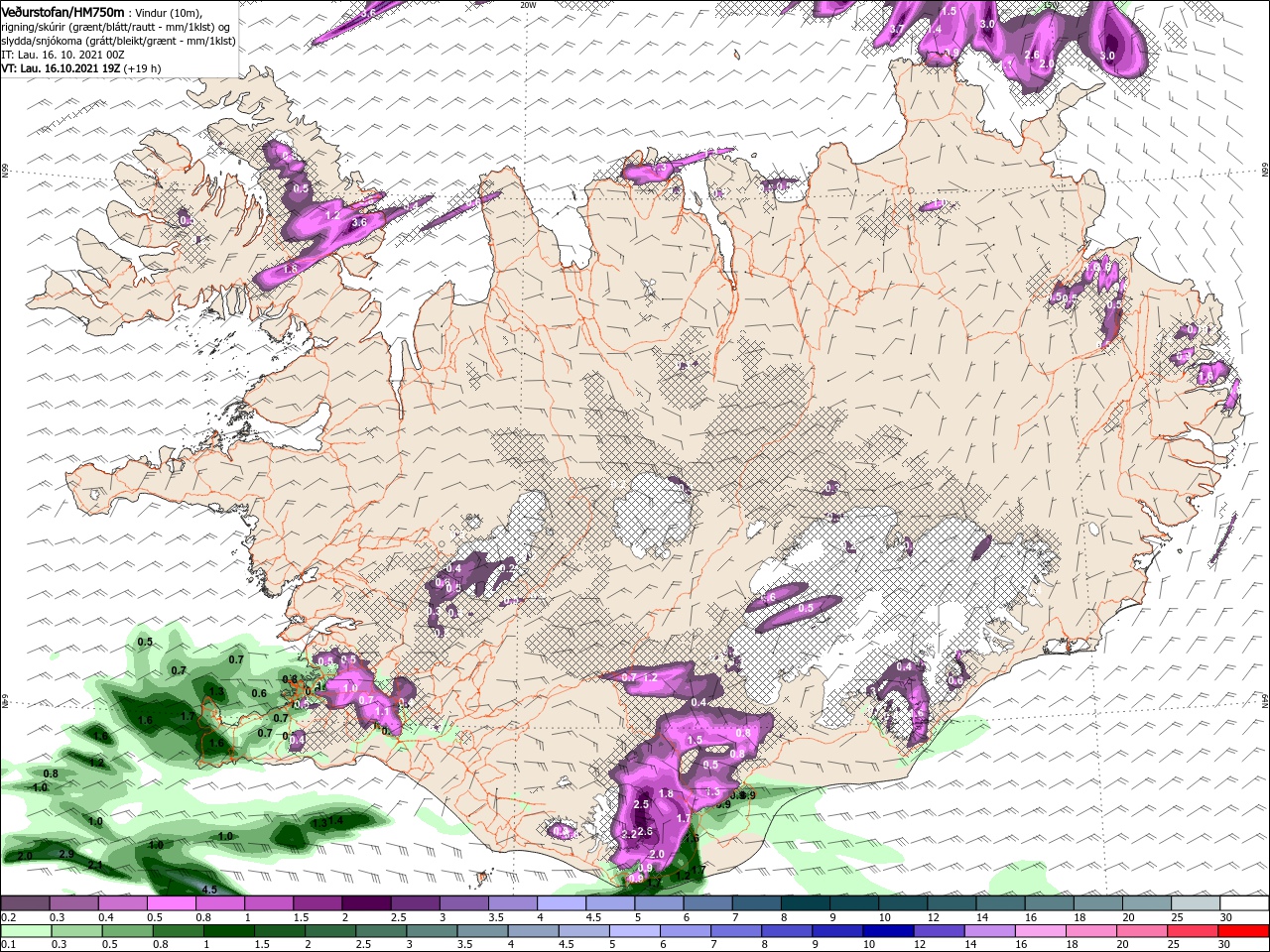Click the Veðurstofan/HM750m map title
Image resolution: width=1270 pixels, height=952 pixels.
pos(63,11)
